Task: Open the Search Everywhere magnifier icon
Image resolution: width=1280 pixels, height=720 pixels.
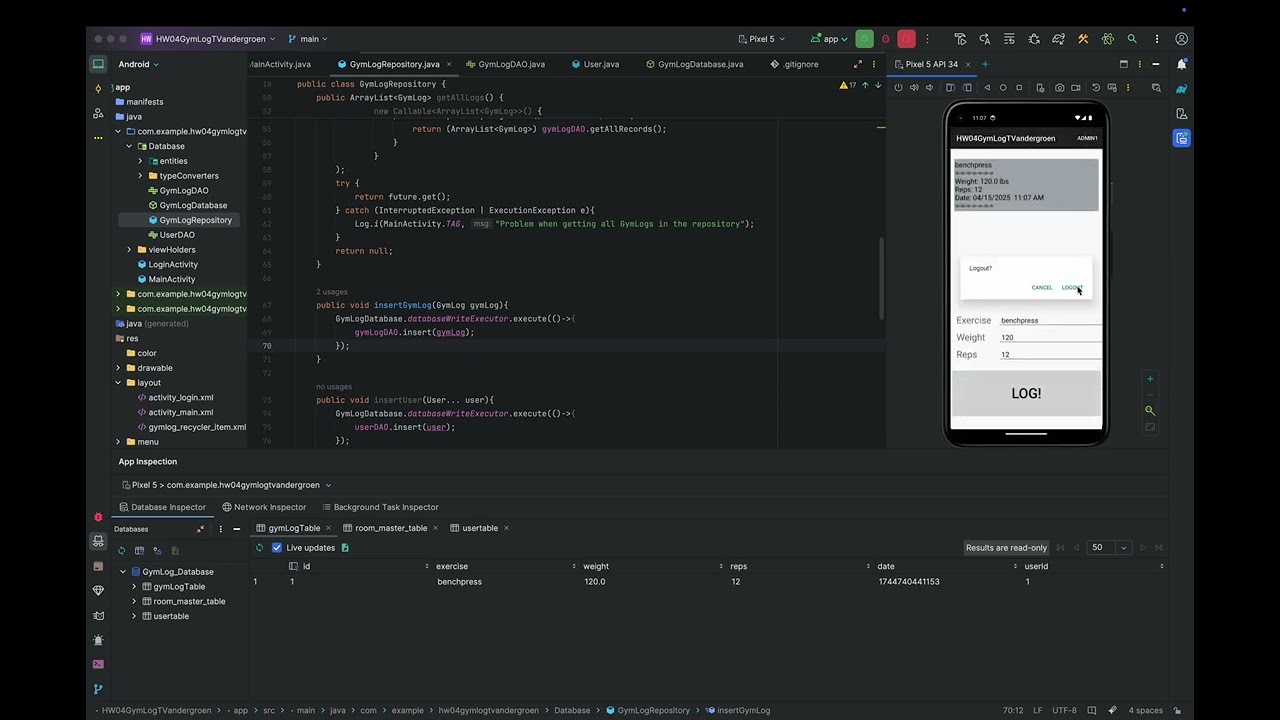Action: click(x=1132, y=39)
